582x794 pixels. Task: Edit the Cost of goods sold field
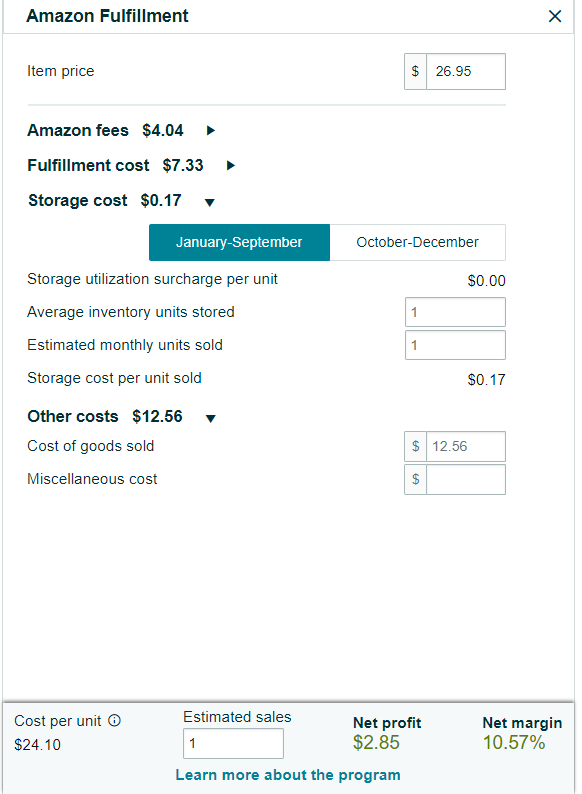pos(465,447)
